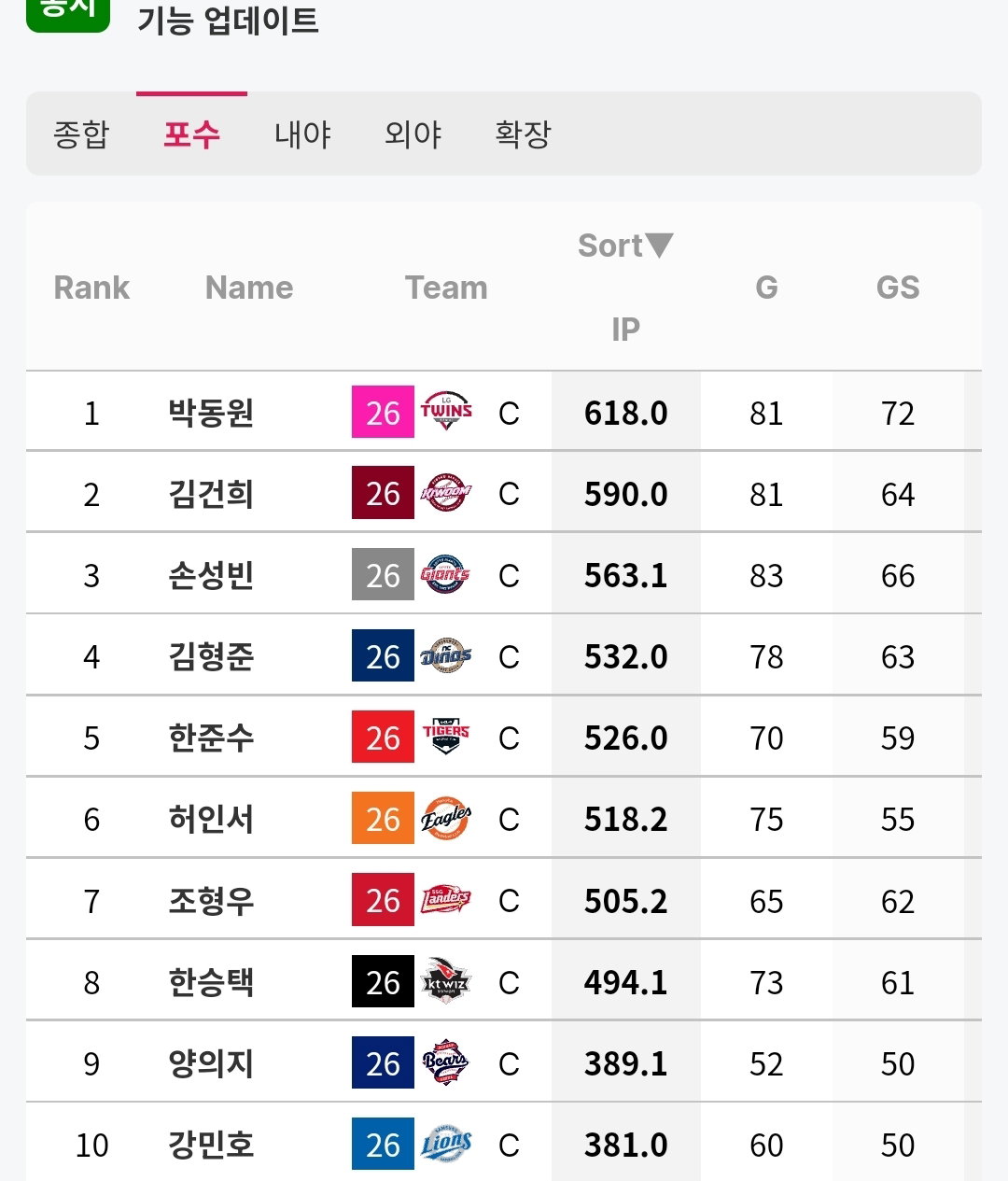Click the SSG Landers team logo
1008x1181 pixels.
click(446, 900)
